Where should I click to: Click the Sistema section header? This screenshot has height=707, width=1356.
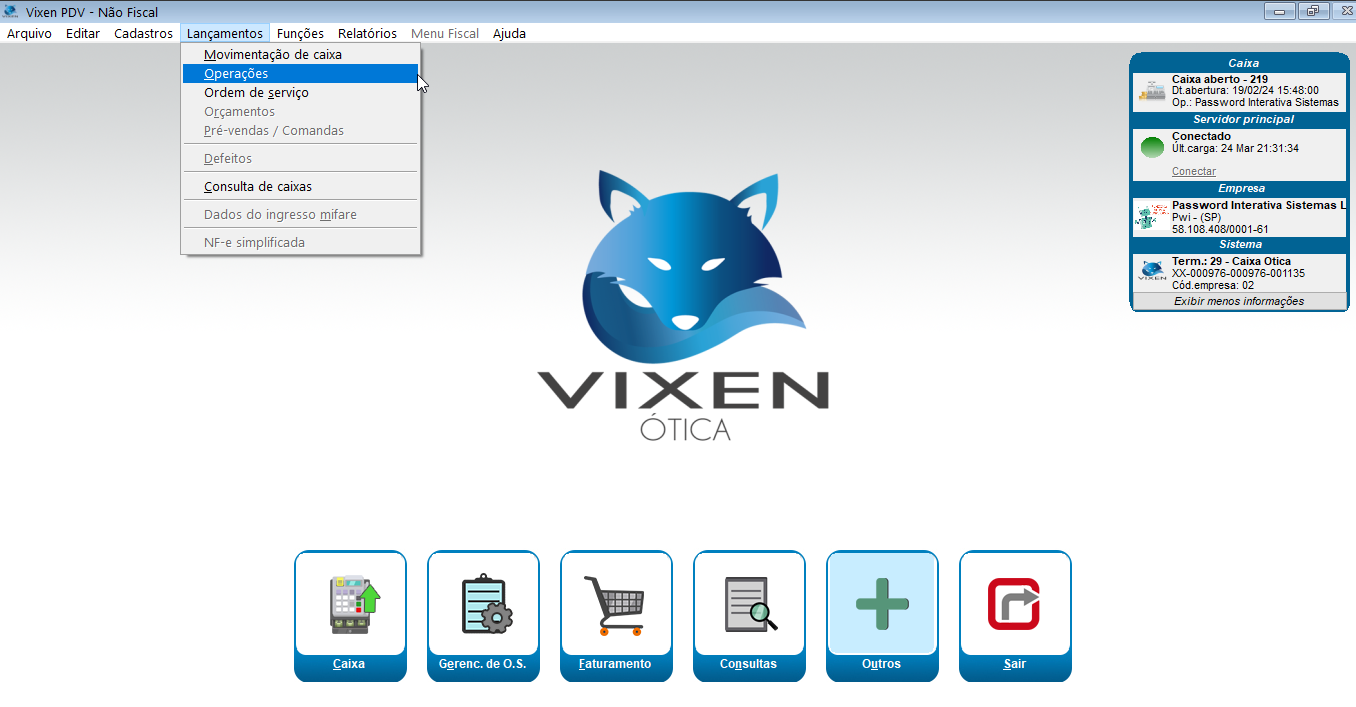[1240, 244]
